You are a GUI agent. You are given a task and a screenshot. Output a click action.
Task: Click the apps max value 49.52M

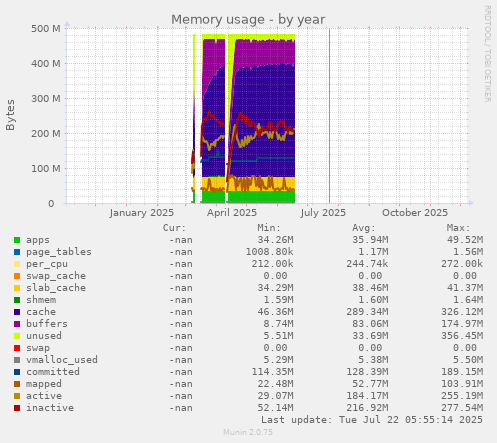[x=465, y=240]
